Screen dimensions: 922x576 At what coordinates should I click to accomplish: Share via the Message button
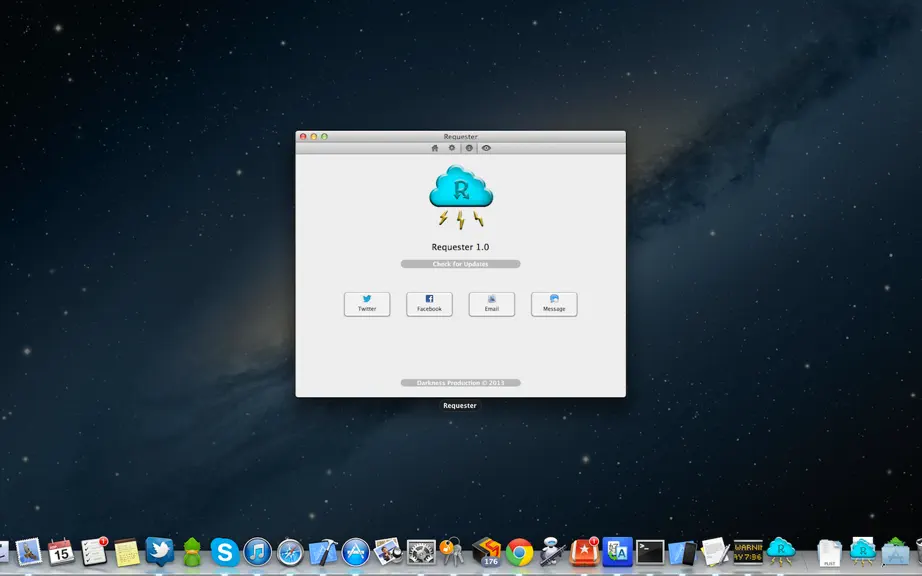coord(554,304)
